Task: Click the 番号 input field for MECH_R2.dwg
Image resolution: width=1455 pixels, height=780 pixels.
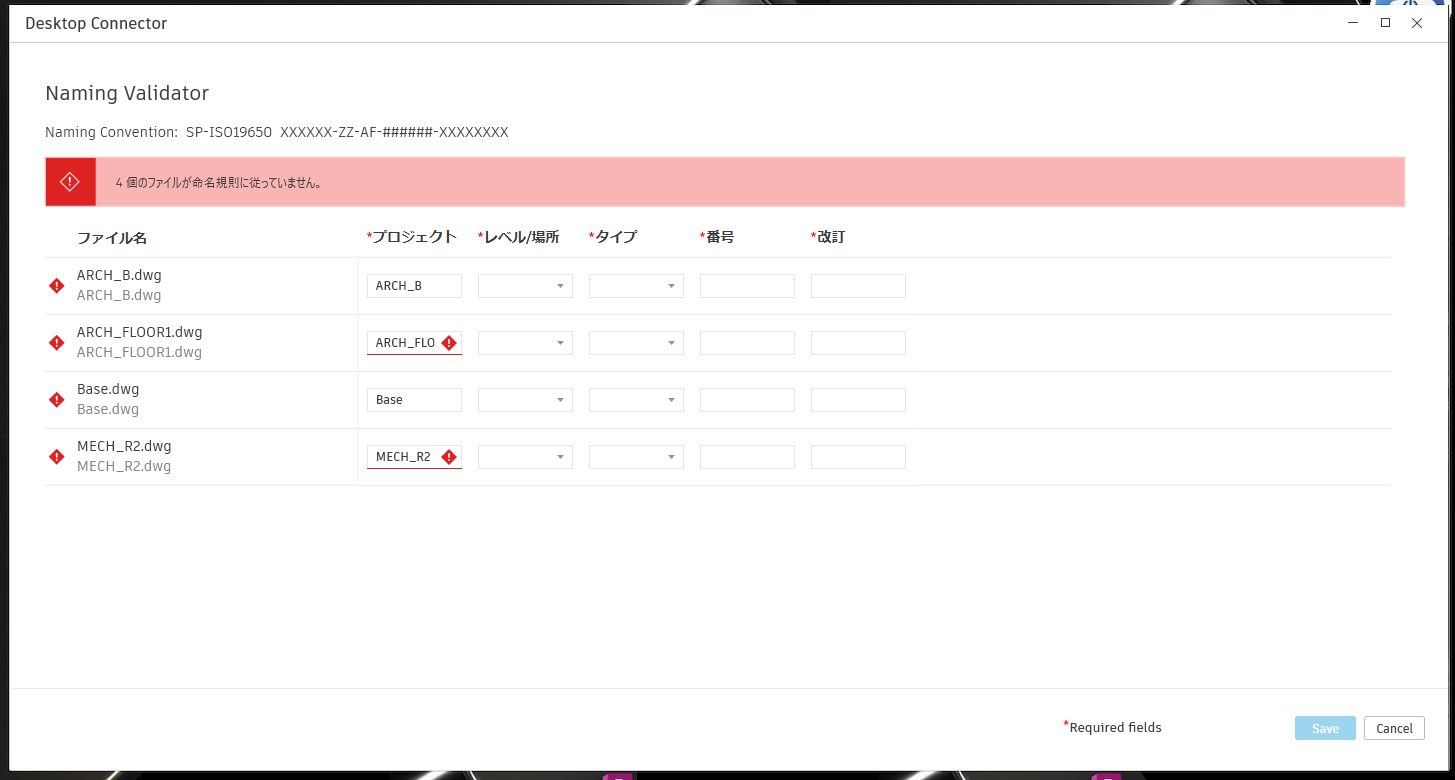Action: click(x=746, y=456)
